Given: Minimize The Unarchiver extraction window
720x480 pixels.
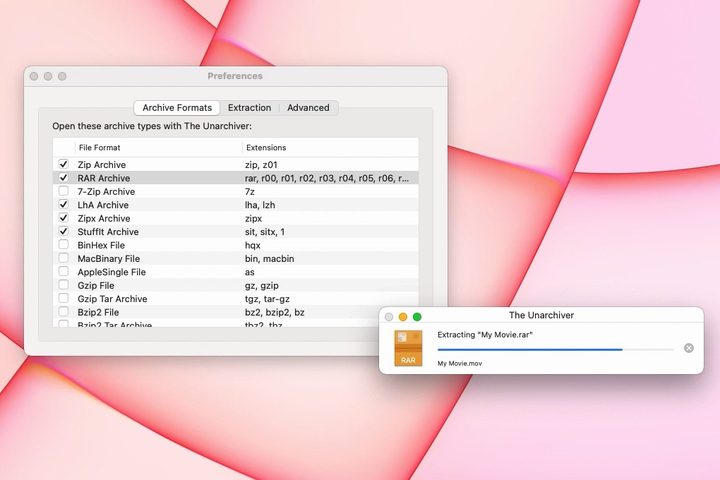Looking at the screenshot, I should pyautogui.click(x=403, y=316).
